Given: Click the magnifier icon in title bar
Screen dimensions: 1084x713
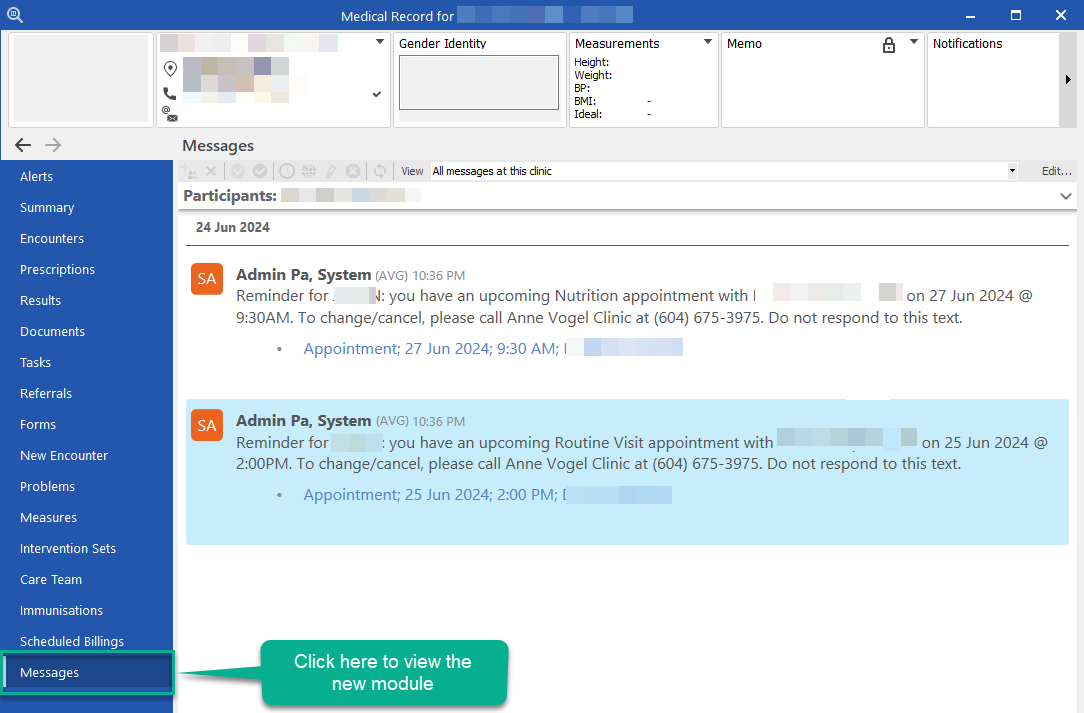Looking at the screenshot, I should pos(14,15).
